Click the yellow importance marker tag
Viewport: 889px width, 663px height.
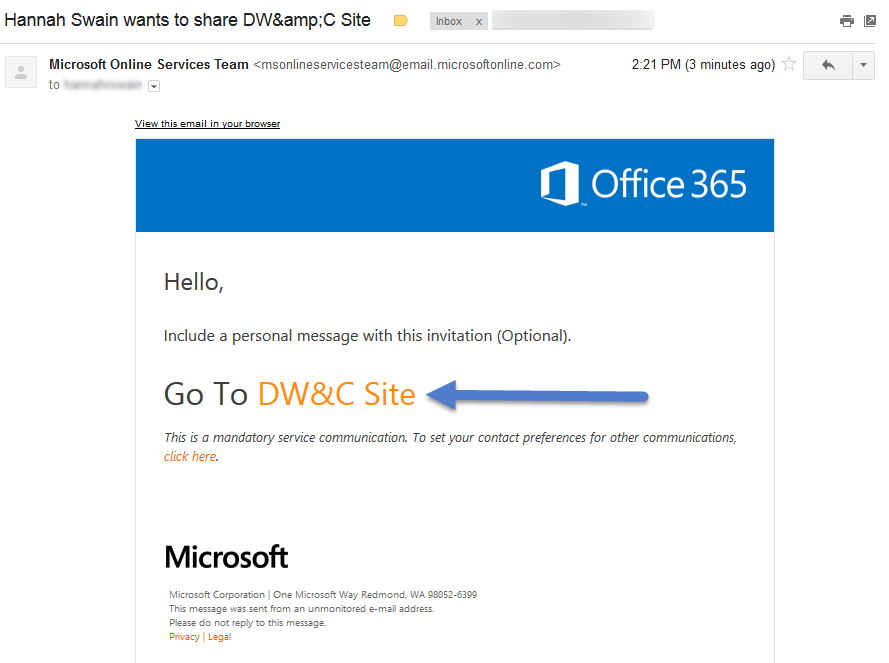point(401,21)
